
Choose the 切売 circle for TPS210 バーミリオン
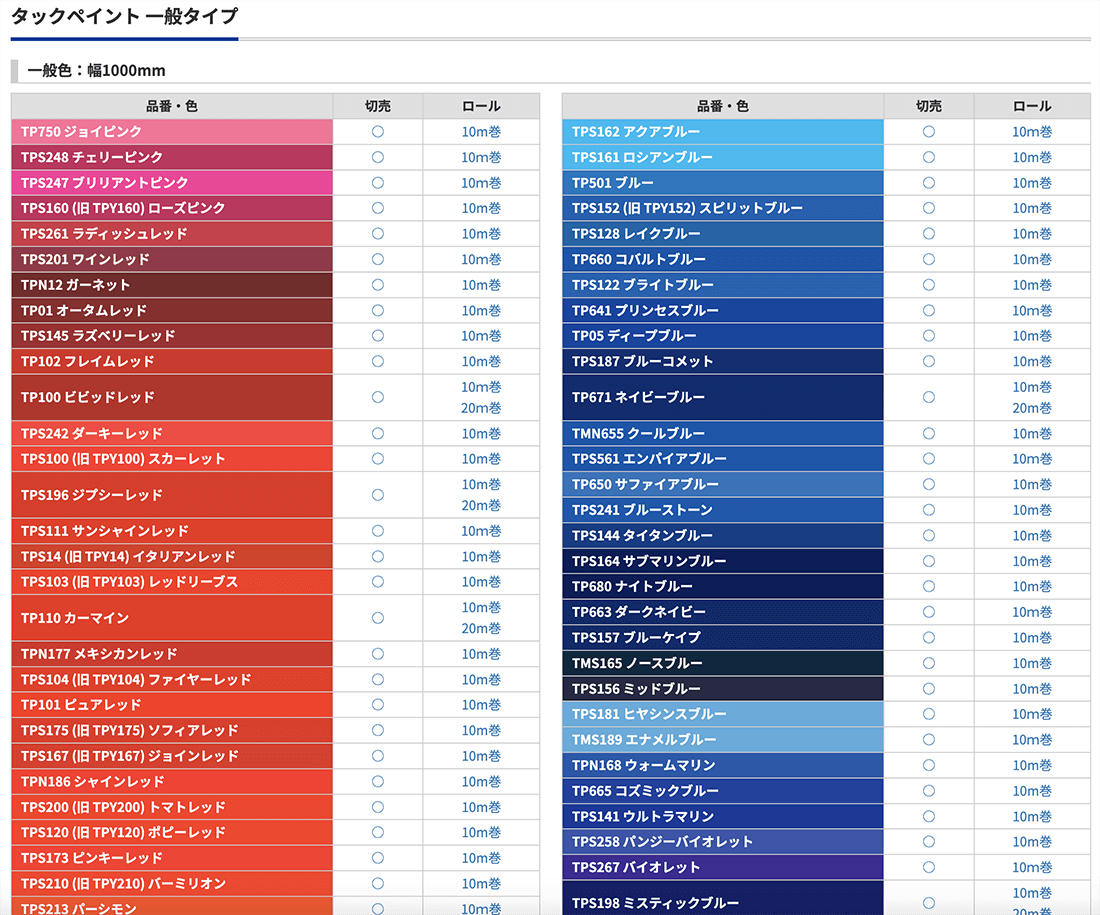[x=378, y=883]
